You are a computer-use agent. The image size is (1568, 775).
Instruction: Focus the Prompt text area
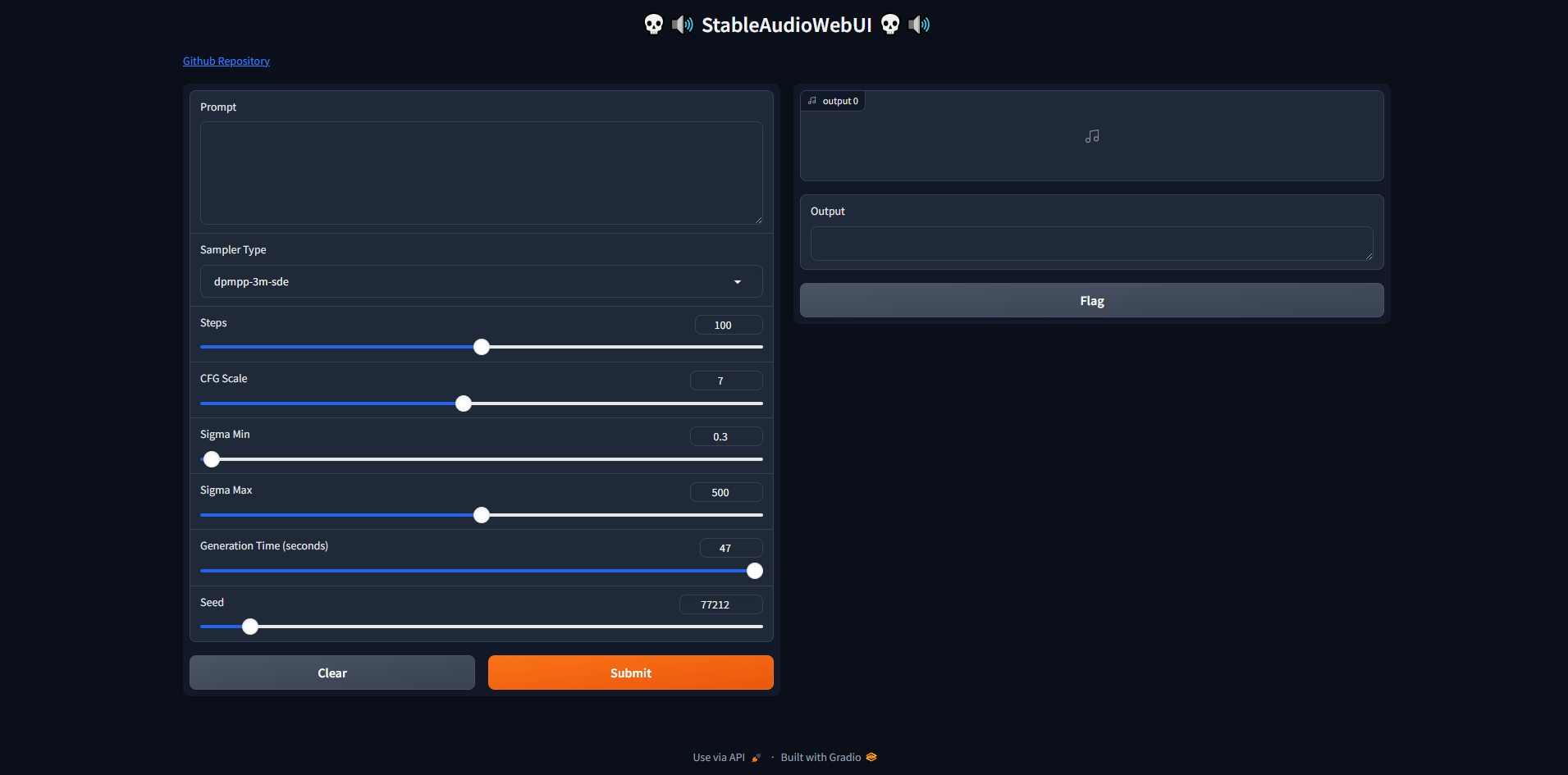481,173
